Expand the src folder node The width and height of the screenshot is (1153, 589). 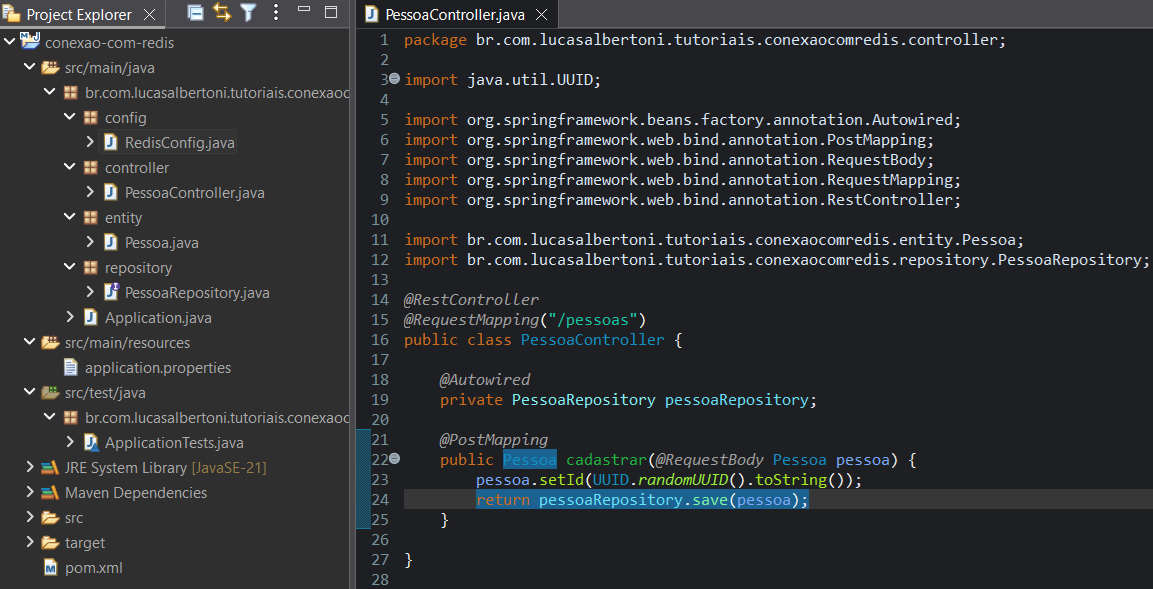click(x=28, y=517)
